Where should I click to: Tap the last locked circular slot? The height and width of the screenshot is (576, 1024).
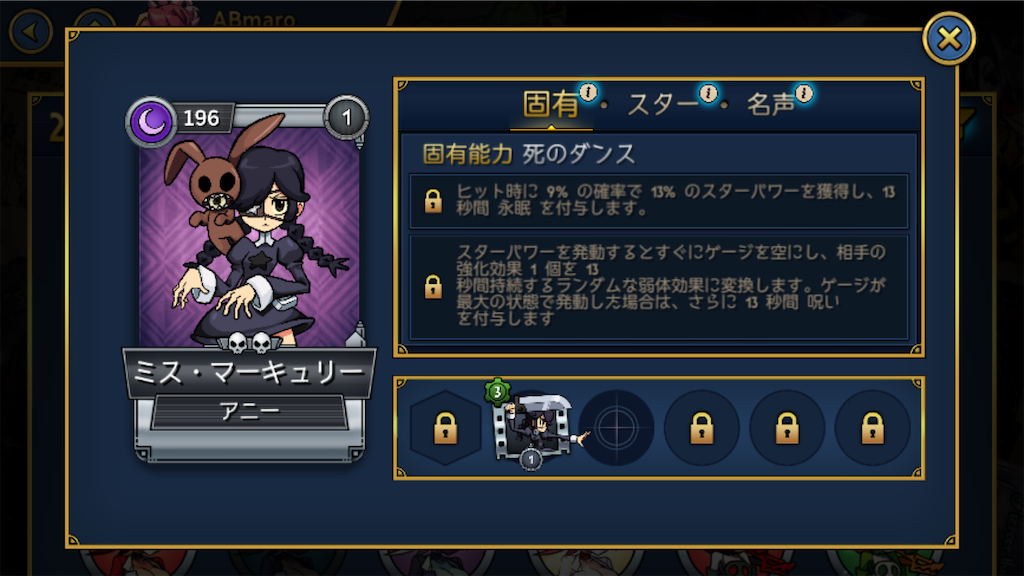[x=872, y=428]
